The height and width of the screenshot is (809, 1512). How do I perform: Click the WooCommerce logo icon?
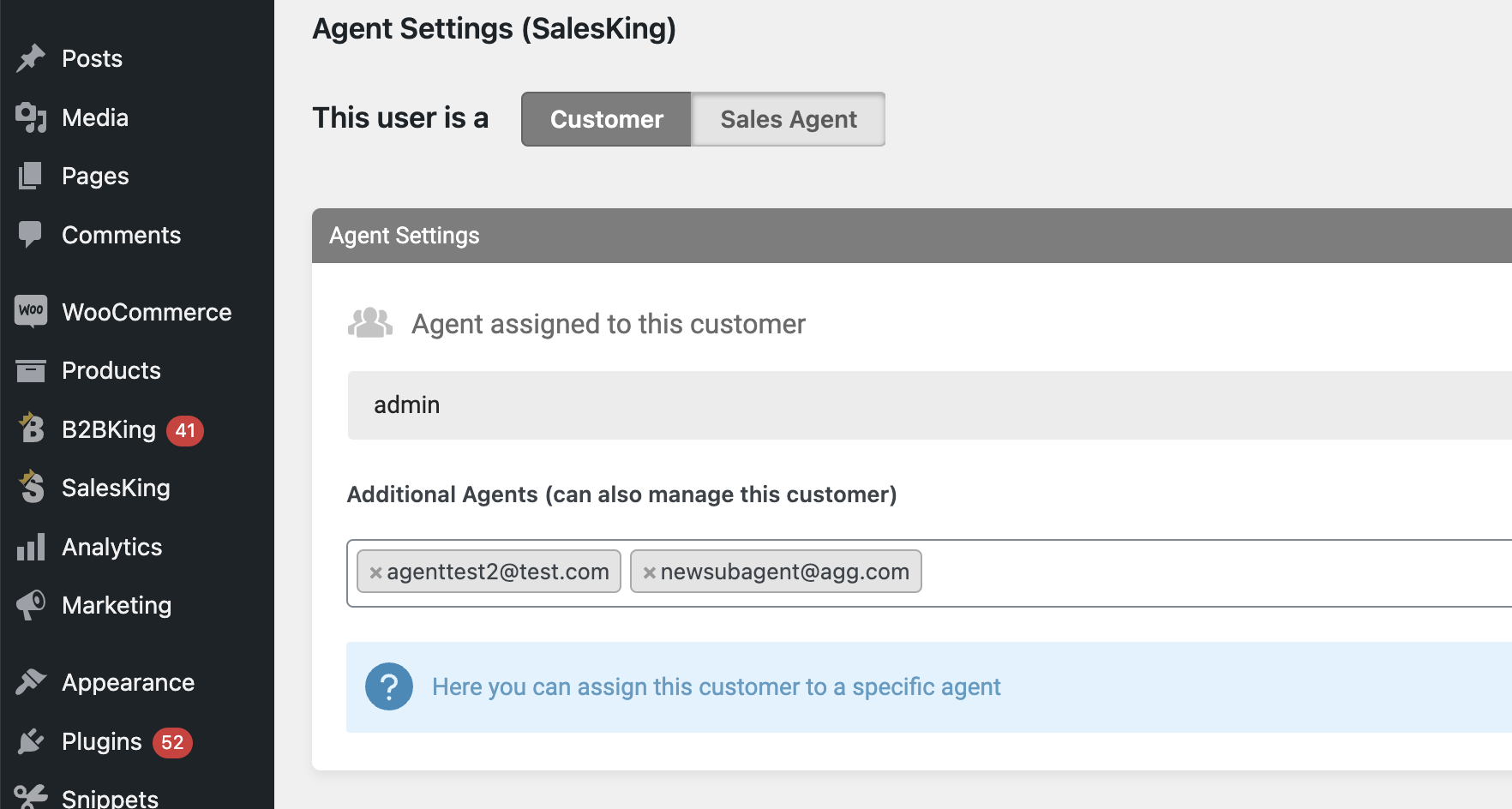click(31, 310)
